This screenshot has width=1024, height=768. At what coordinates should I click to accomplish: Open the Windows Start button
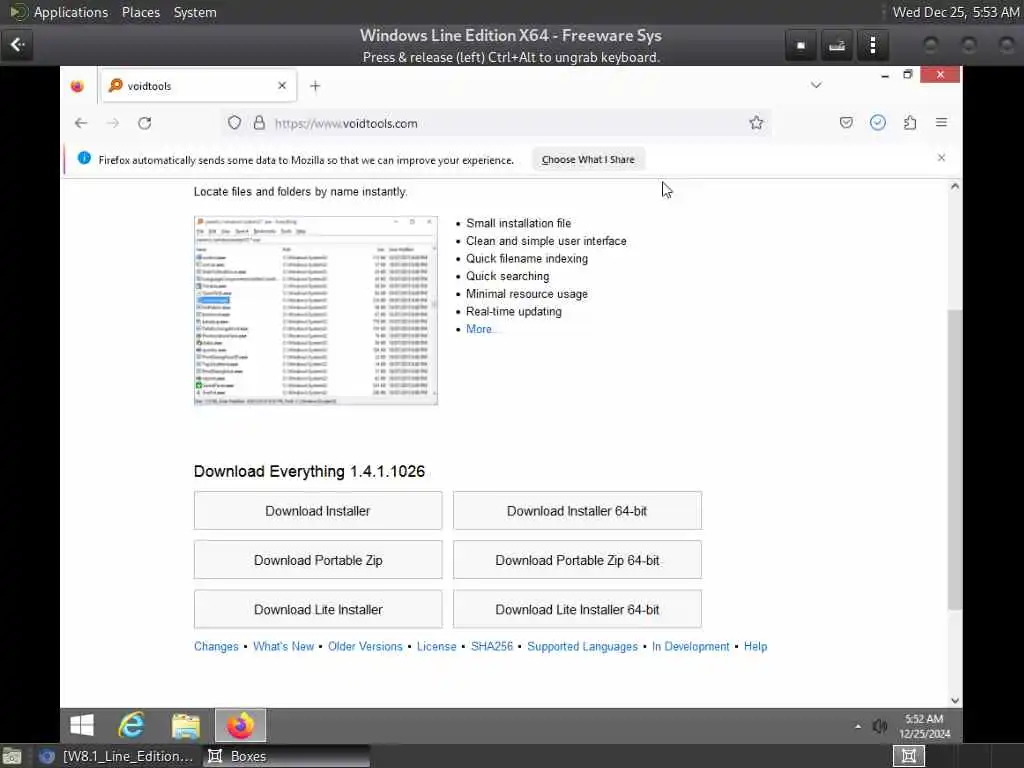point(82,726)
